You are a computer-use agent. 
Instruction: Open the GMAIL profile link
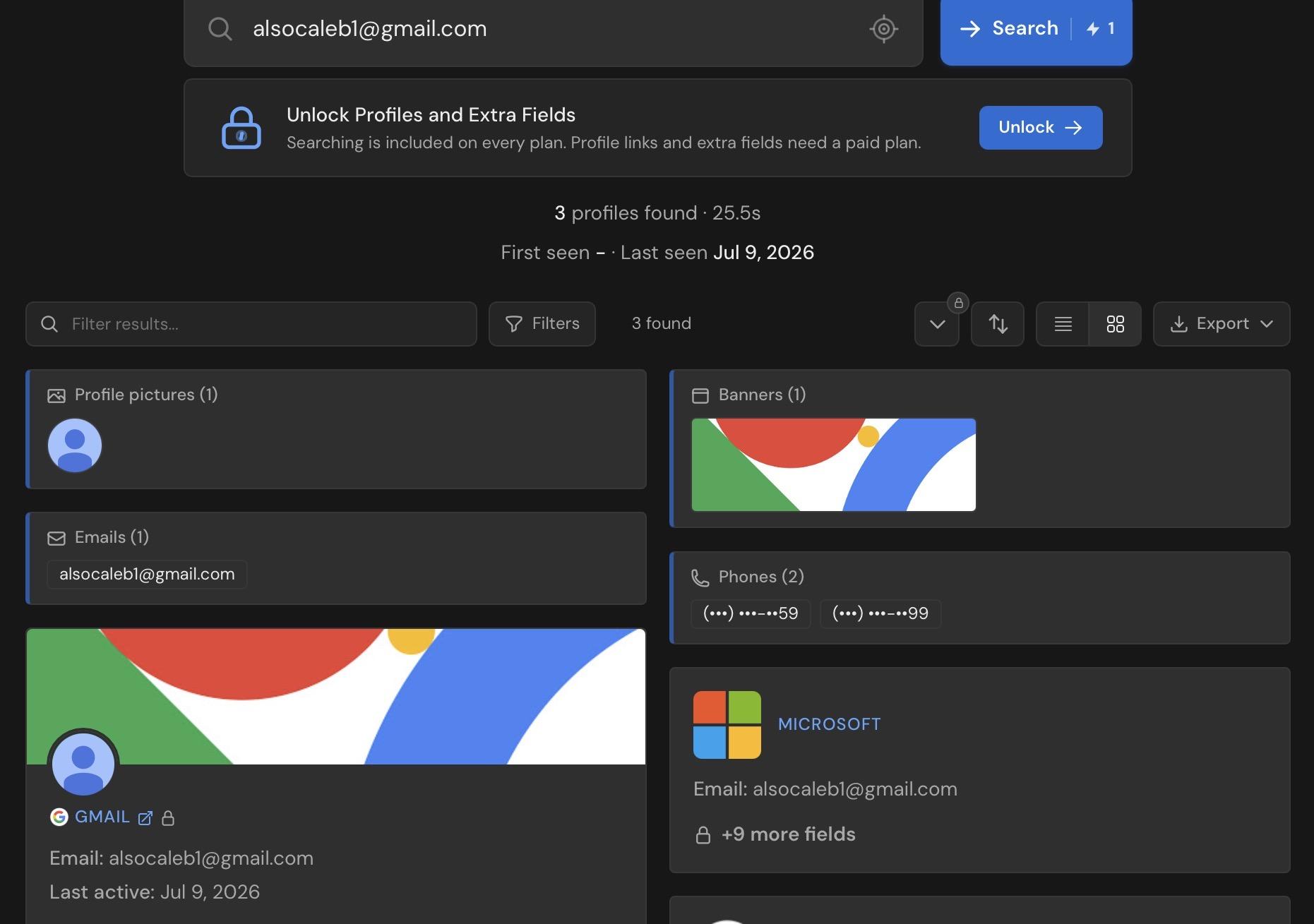(102, 817)
